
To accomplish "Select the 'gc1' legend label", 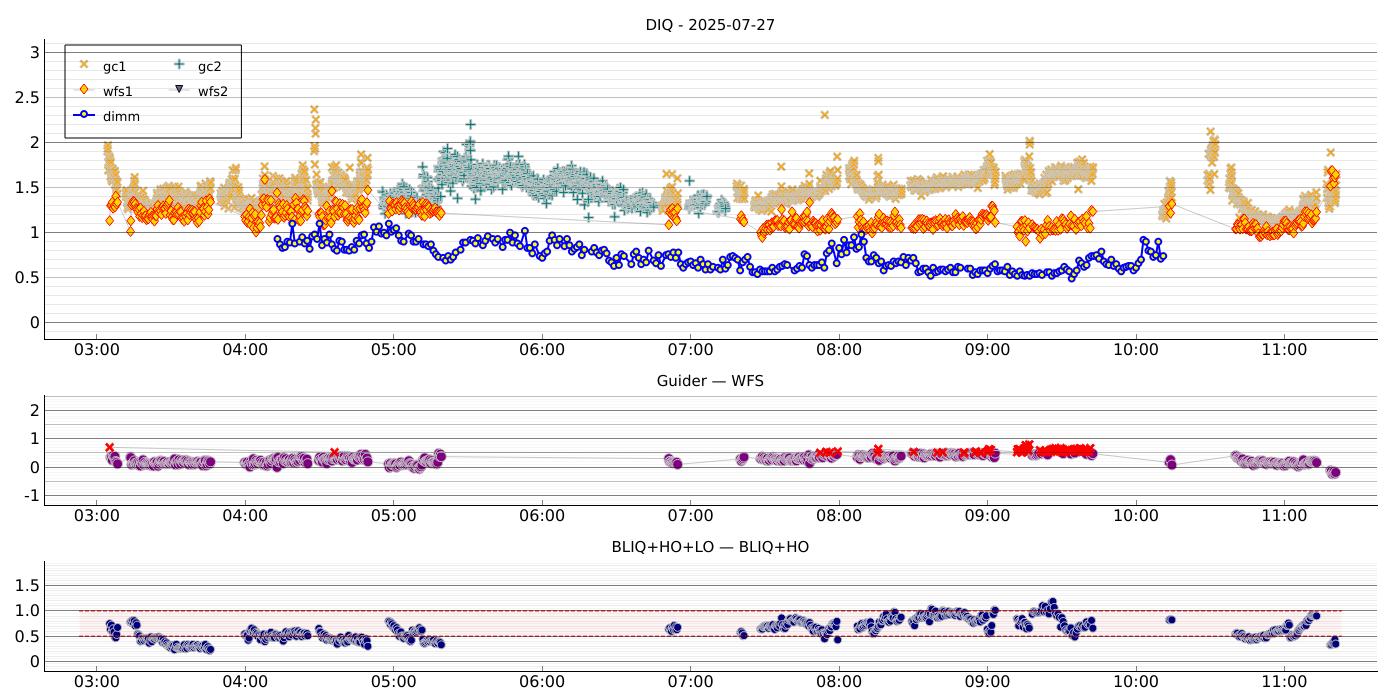I will [114, 67].
